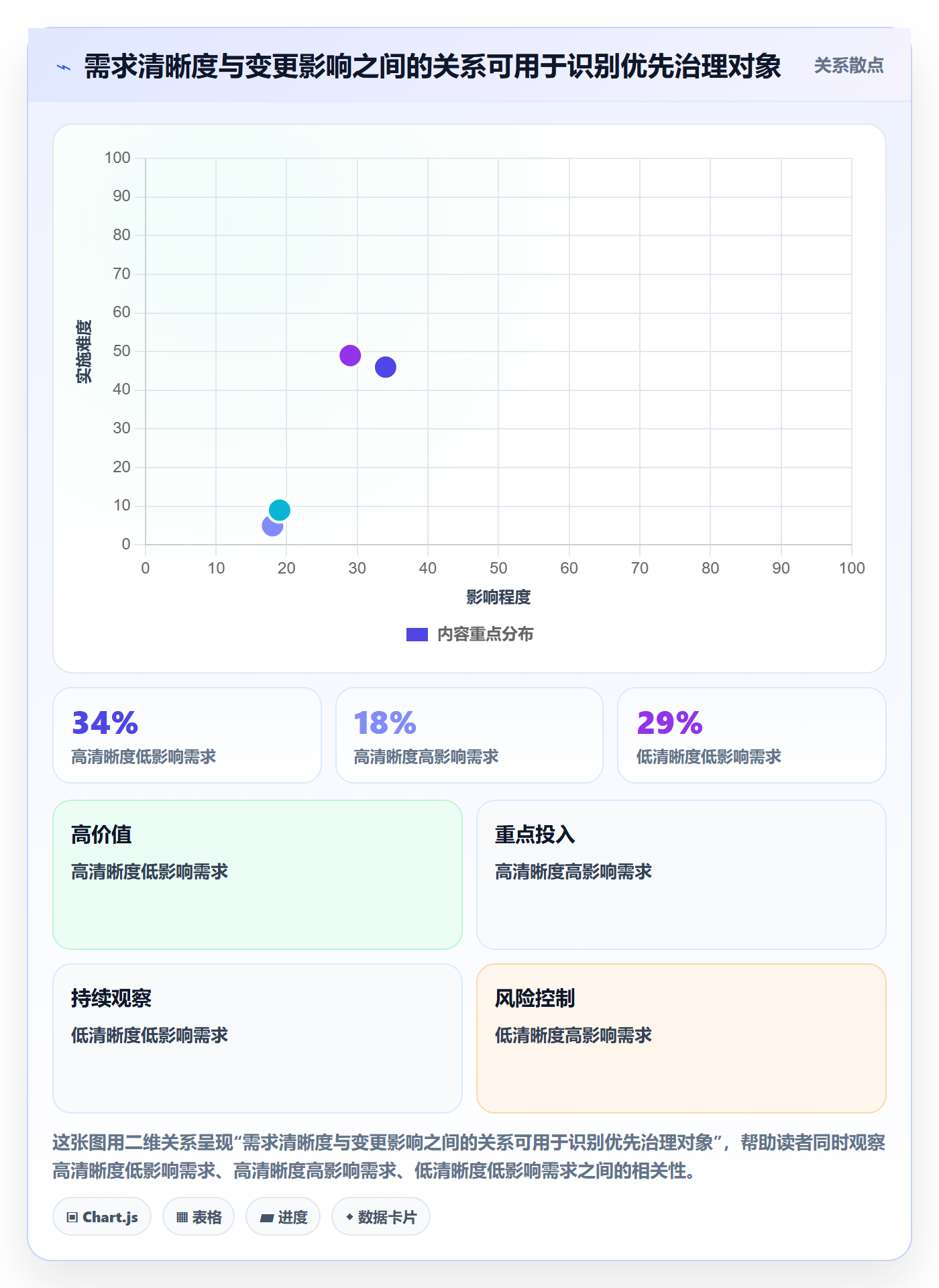Click the 进度 tag

click(x=283, y=1217)
